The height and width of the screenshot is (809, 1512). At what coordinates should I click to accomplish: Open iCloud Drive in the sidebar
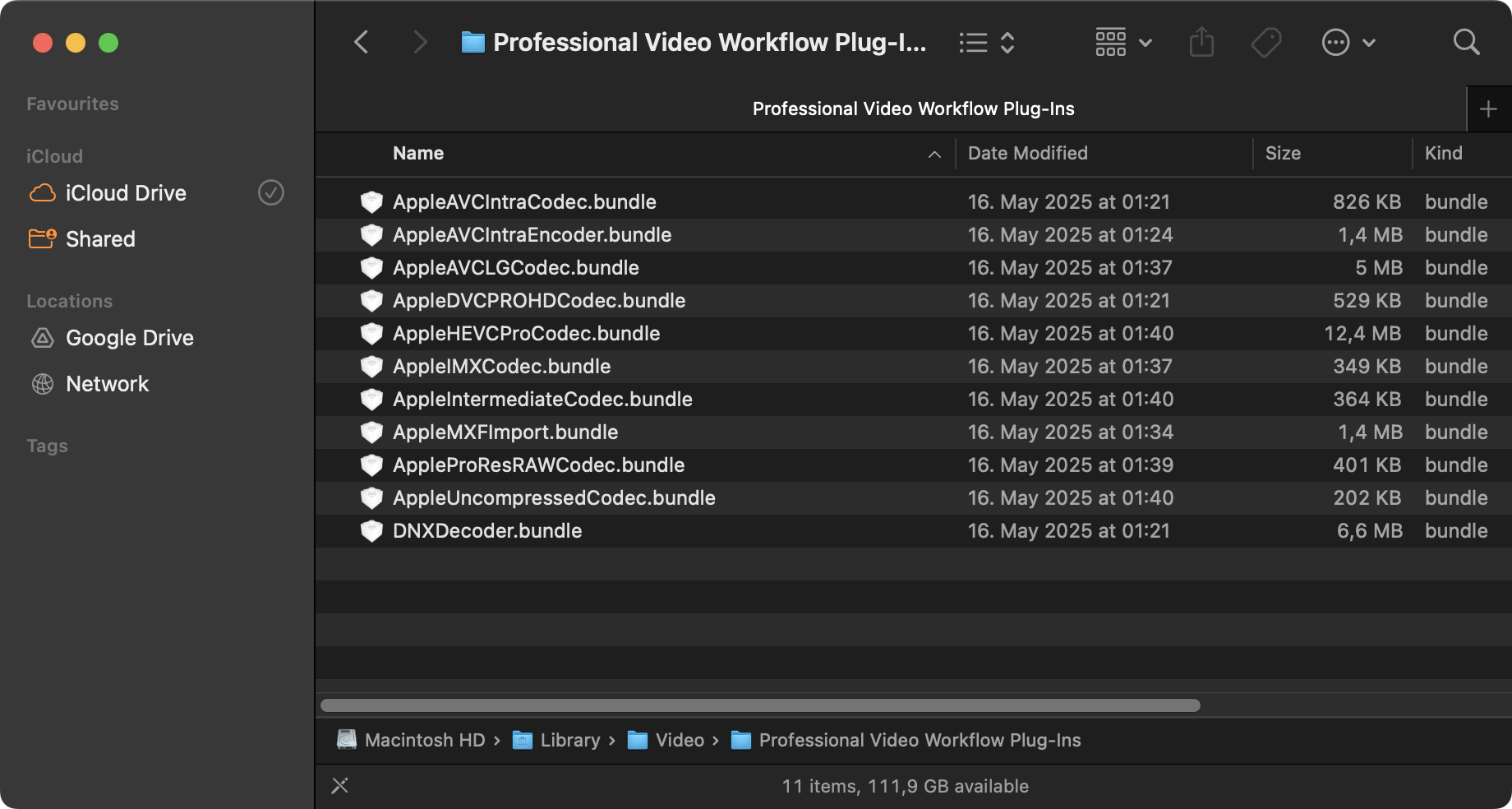point(126,193)
